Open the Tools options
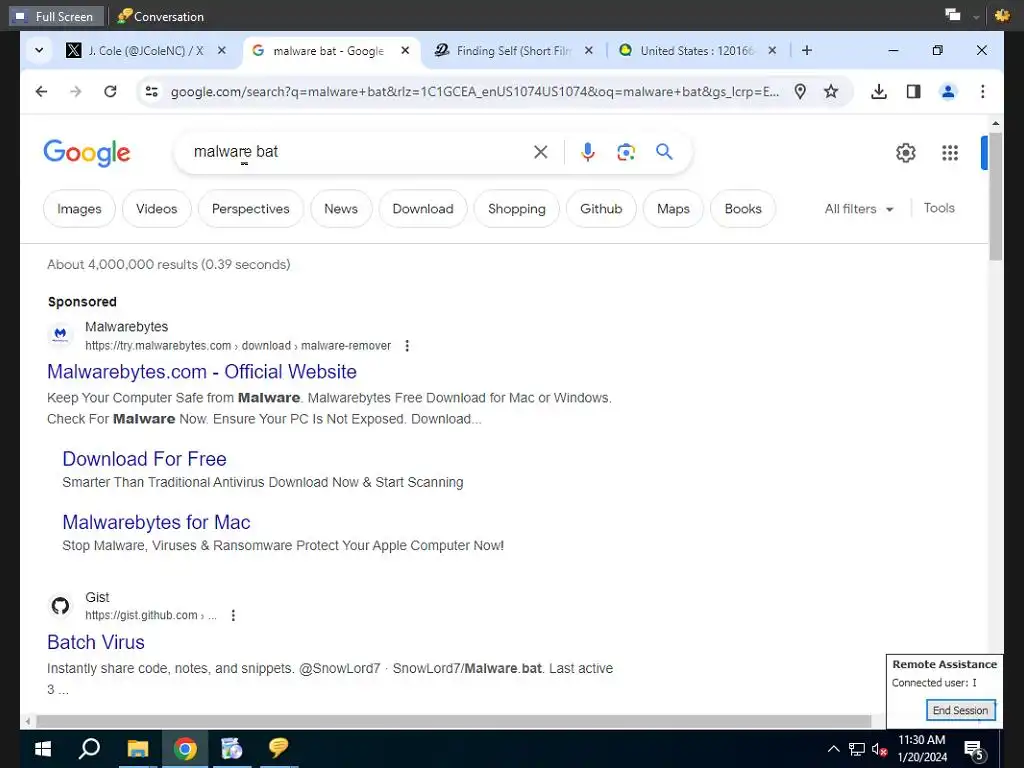Image resolution: width=1024 pixels, height=768 pixels. (939, 208)
